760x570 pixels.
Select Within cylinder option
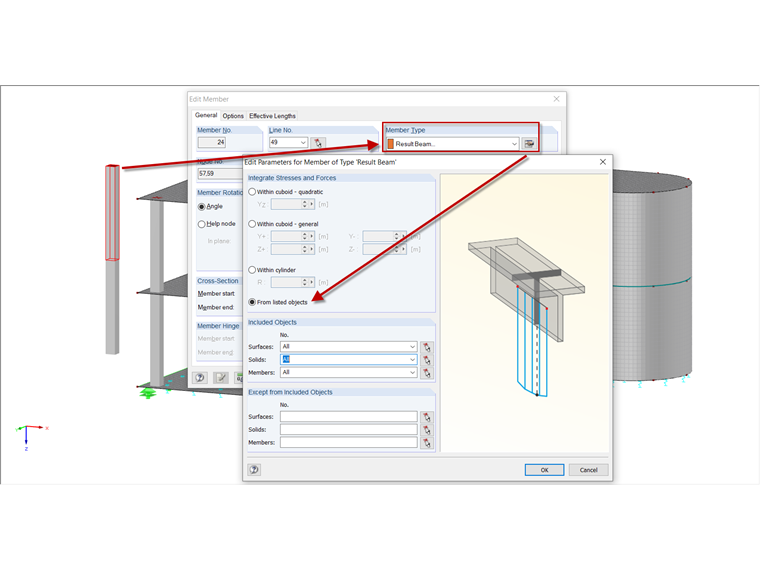[x=252, y=270]
